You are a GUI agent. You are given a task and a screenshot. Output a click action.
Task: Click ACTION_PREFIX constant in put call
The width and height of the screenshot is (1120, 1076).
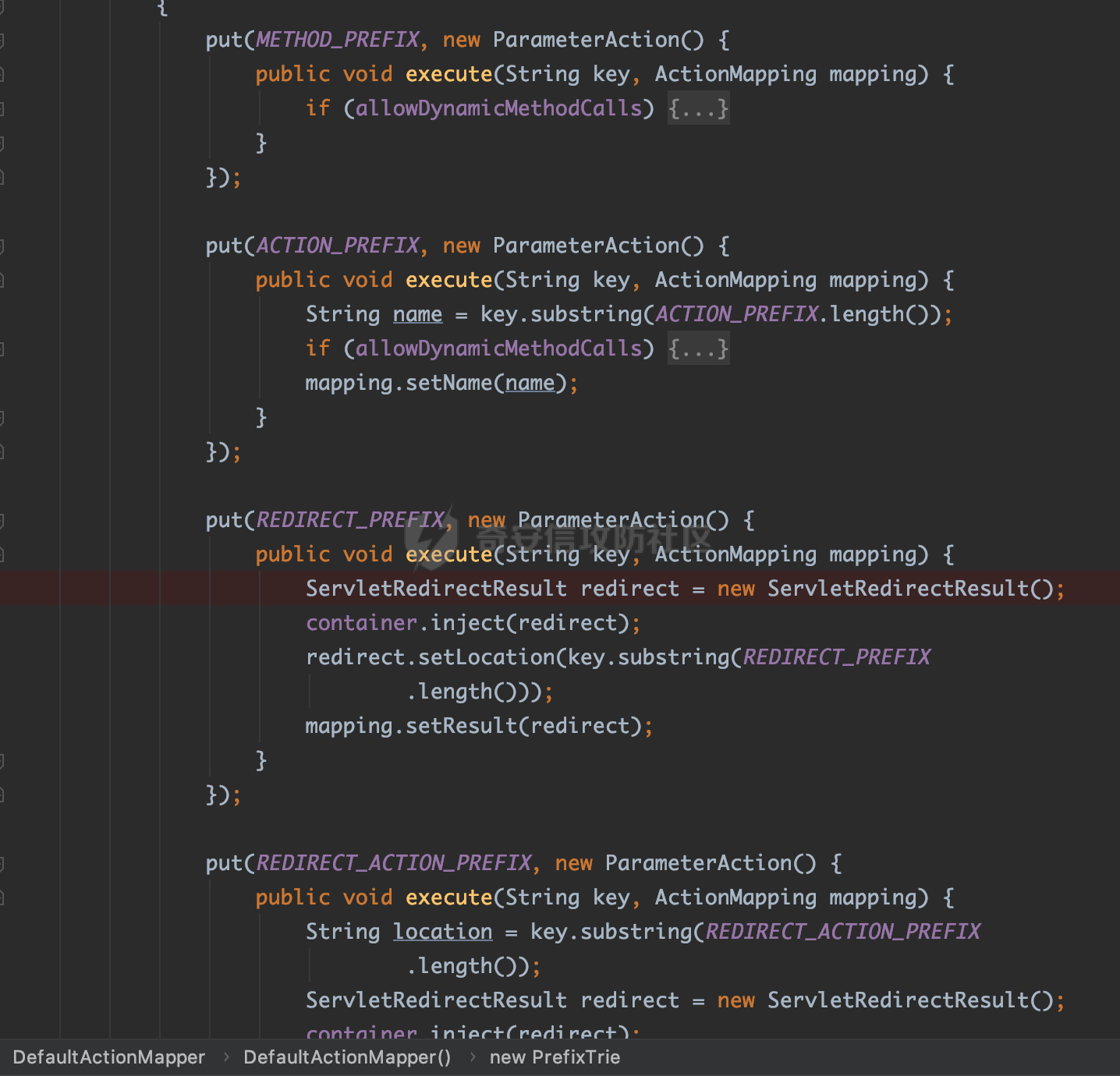(x=338, y=246)
